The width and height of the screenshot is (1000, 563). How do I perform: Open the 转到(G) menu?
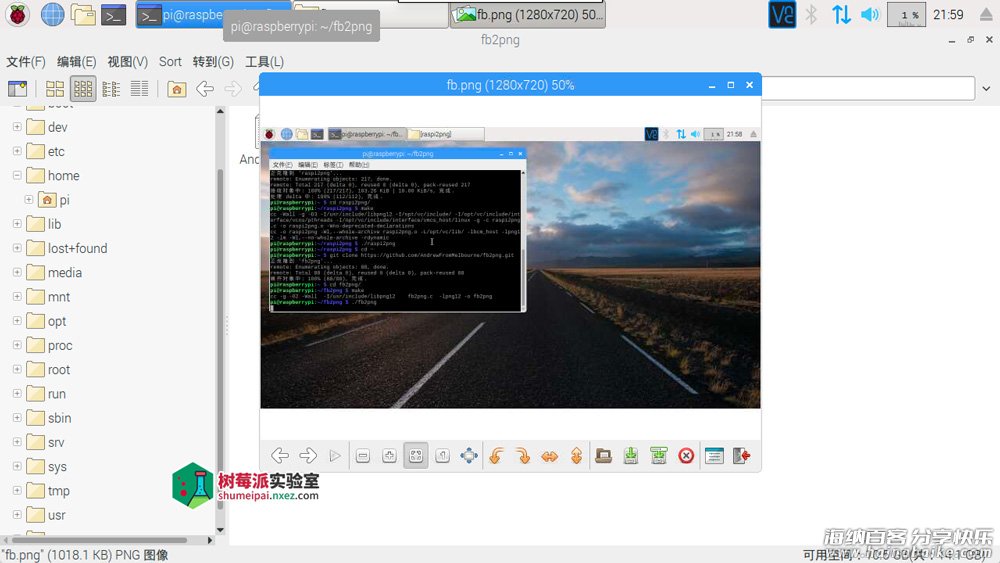pyautogui.click(x=213, y=62)
